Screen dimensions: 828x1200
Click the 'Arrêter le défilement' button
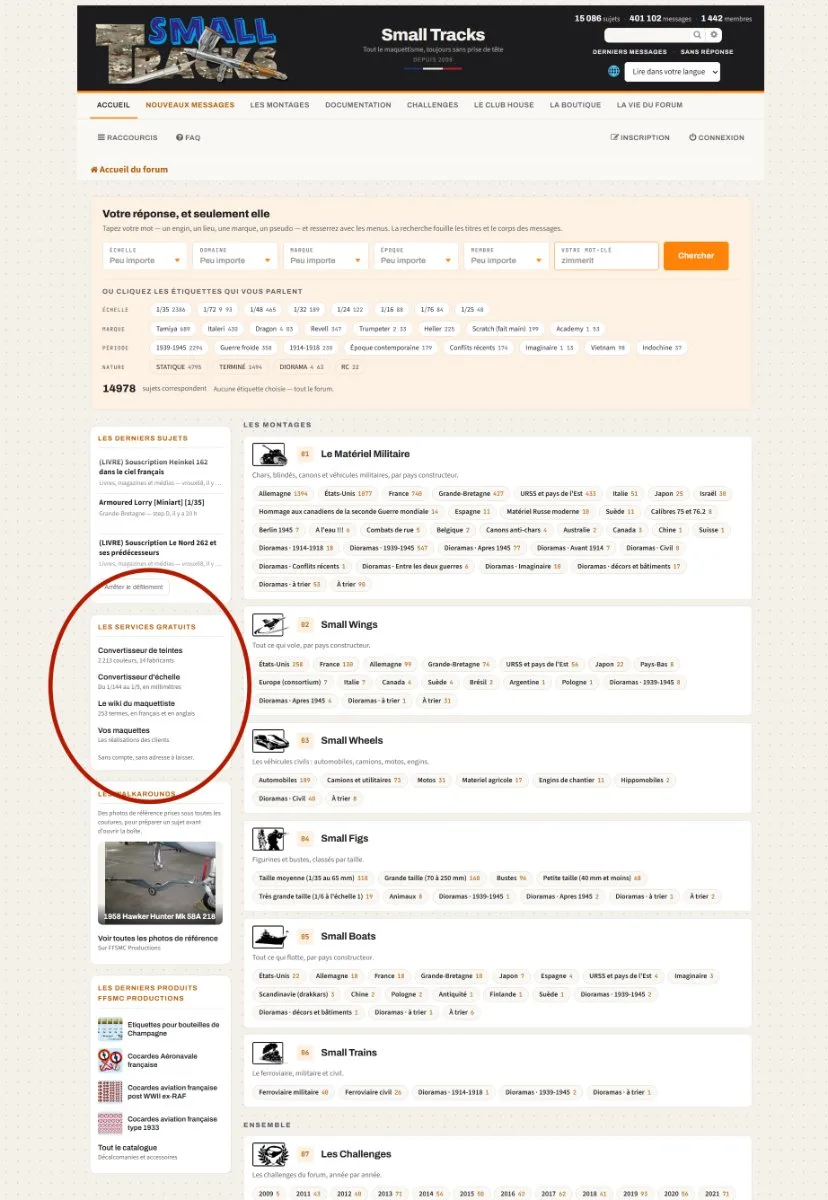tap(134, 587)
